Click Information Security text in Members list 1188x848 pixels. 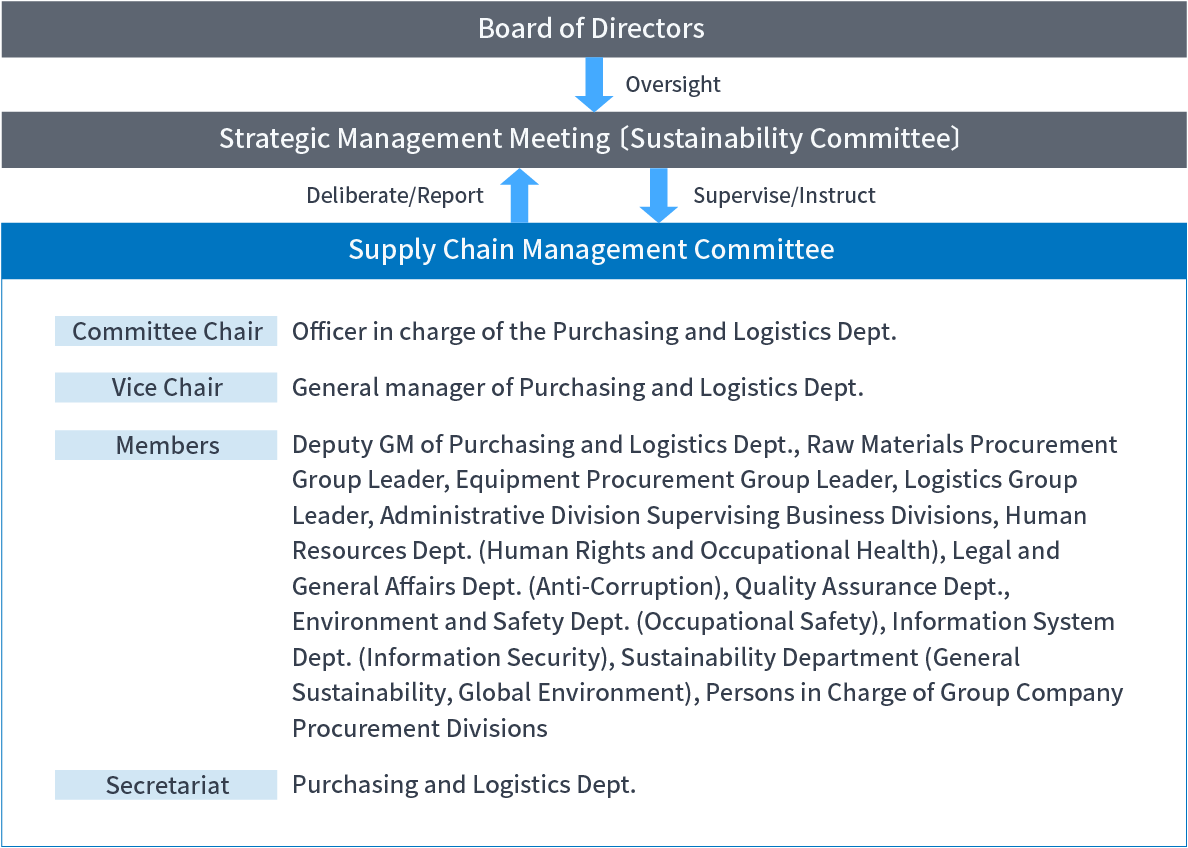(x=485, y=657)
